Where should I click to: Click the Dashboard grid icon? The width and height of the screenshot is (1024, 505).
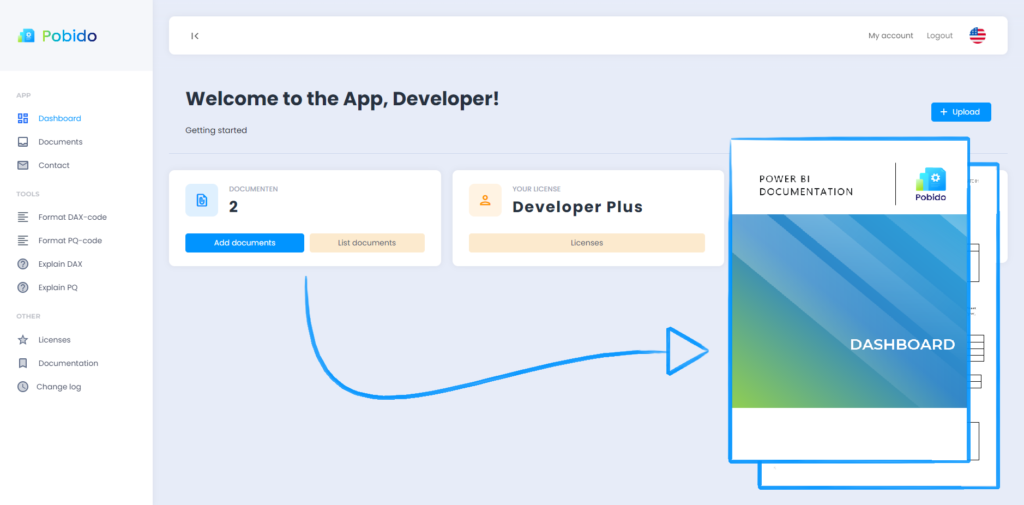23,118
